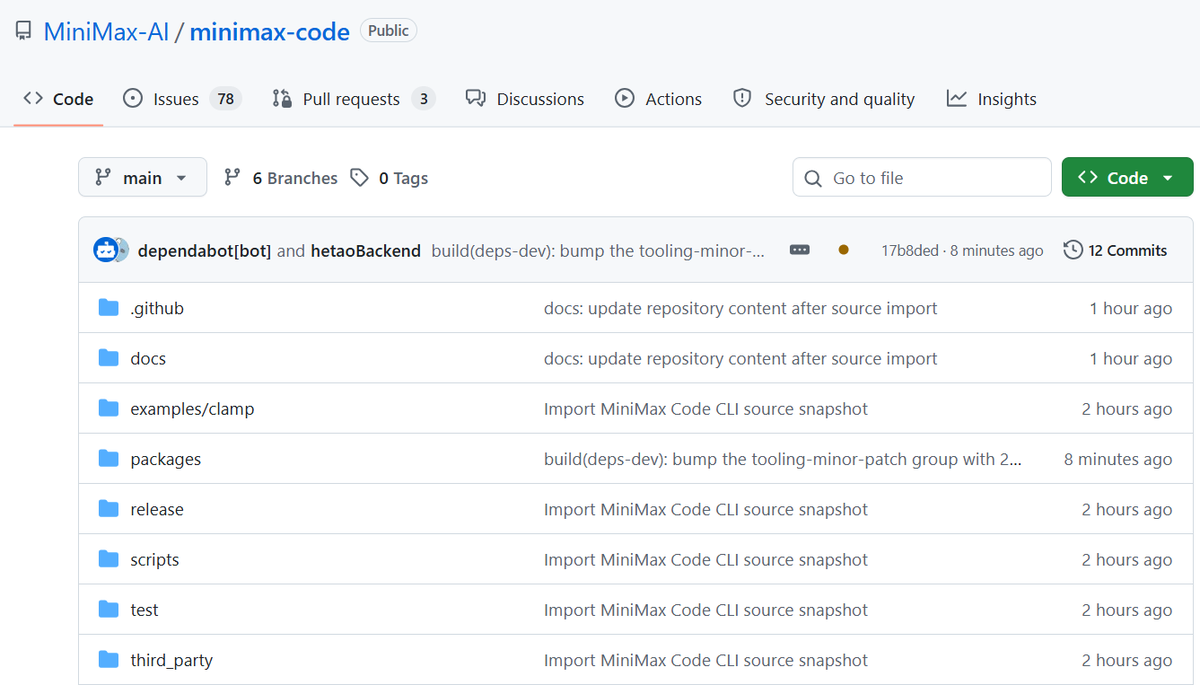Open the examples/clamp folder
1200x685 pixels.
192,409
